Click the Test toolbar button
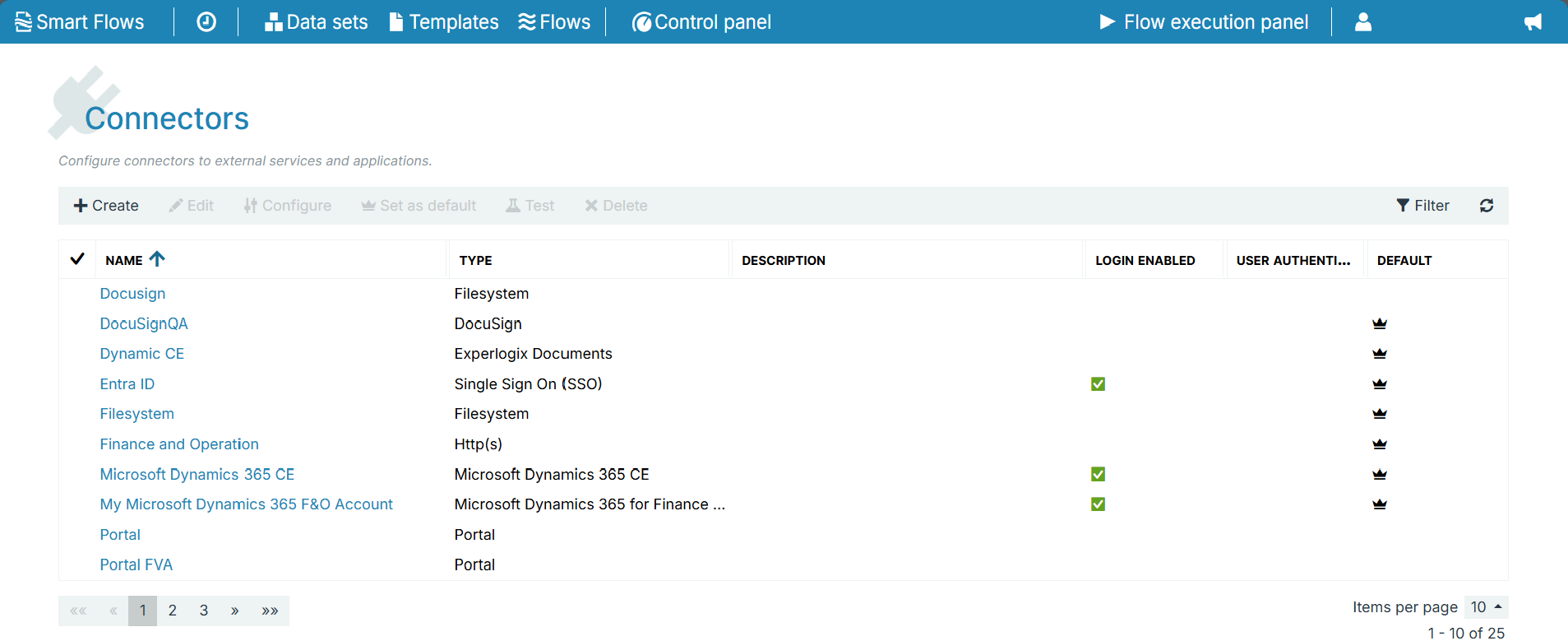 (x=530, y=206)
